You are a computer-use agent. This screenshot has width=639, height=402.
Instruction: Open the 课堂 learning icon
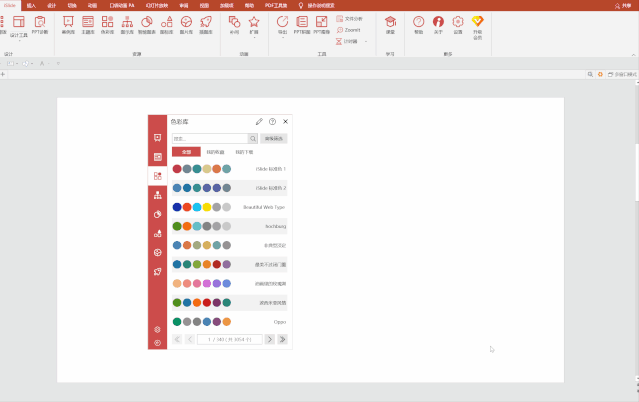pos(390,25)
